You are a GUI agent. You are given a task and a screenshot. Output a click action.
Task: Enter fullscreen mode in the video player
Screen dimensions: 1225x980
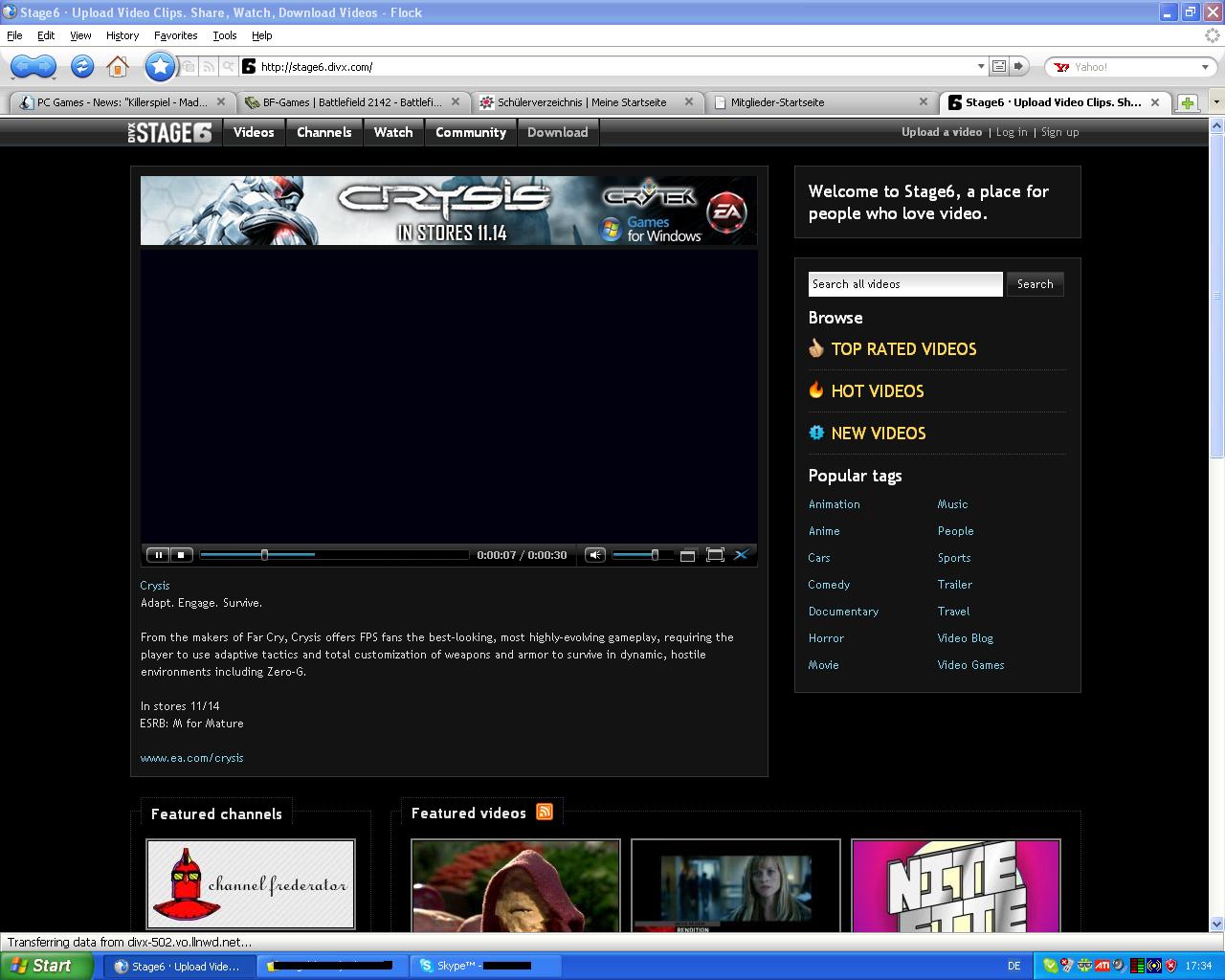715,555
